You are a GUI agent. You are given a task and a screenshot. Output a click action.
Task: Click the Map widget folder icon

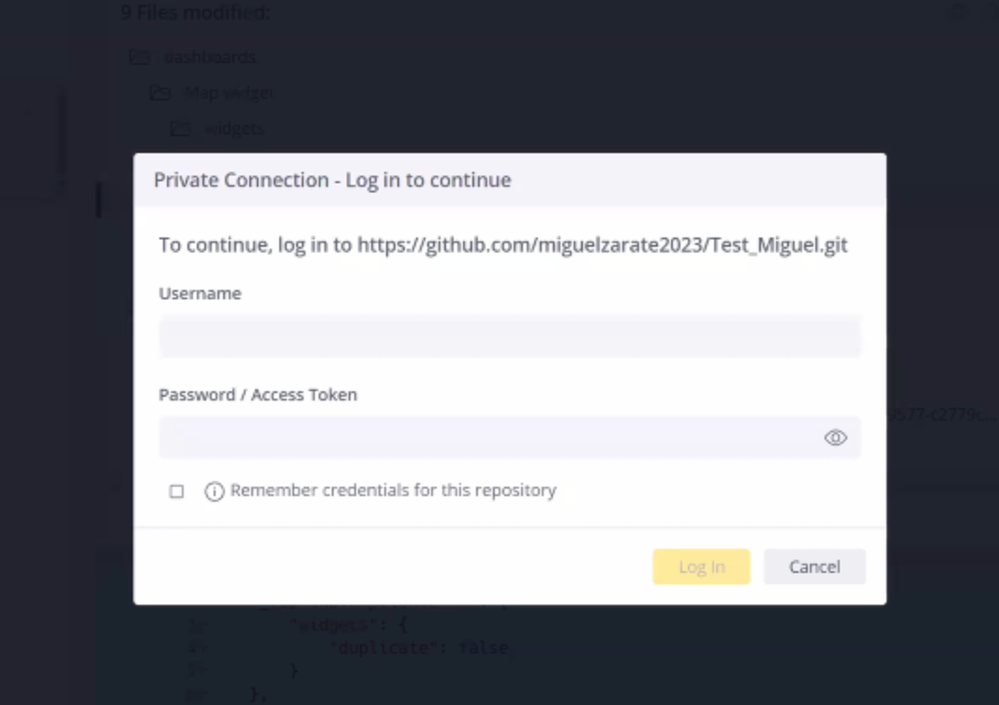pyautogui.click(x=160, y=93)
